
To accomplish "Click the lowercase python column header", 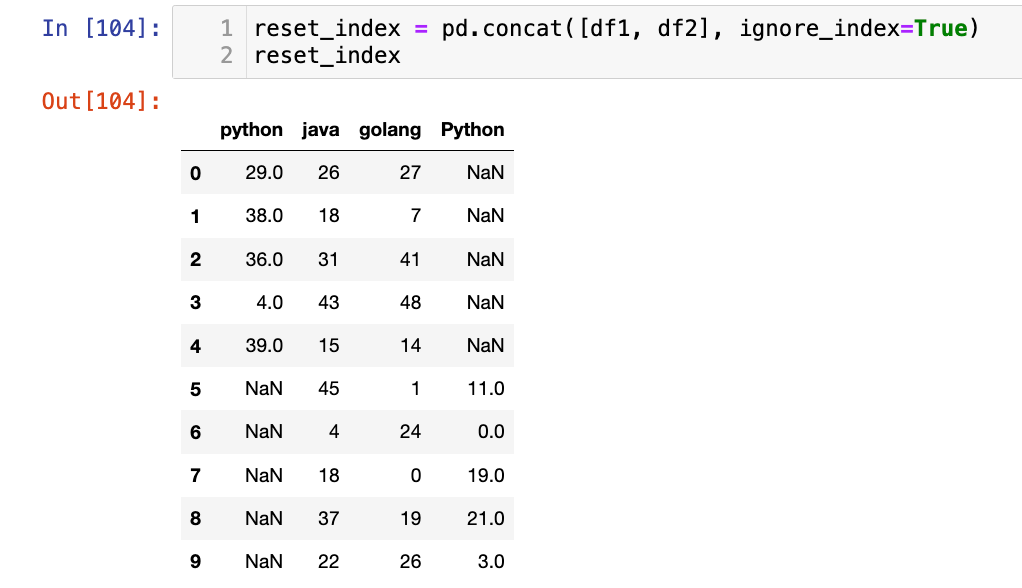I will [251, 130].
